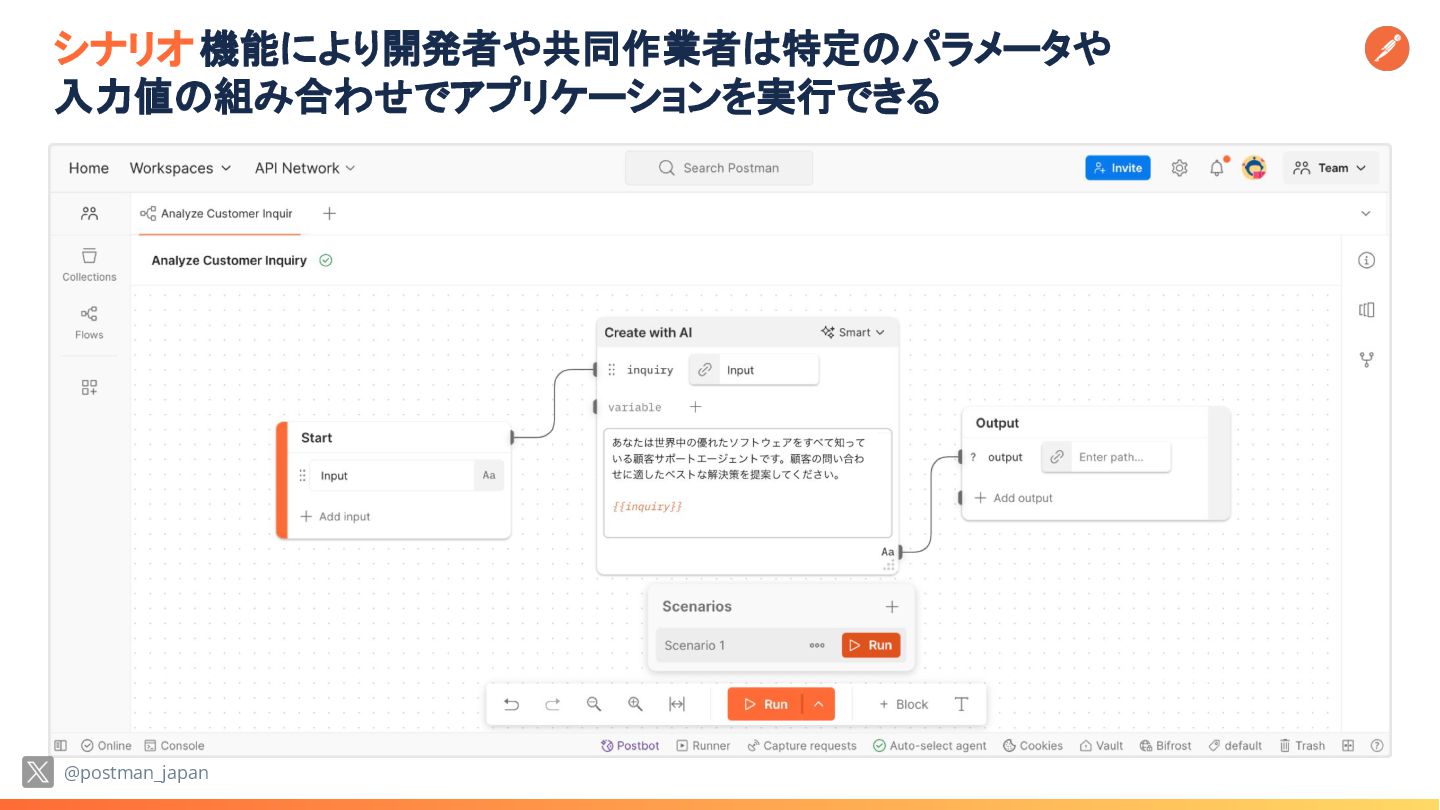Open the API Network dropdown
Viewport: 1440px width, 810px height.
(x=305, y=168)
